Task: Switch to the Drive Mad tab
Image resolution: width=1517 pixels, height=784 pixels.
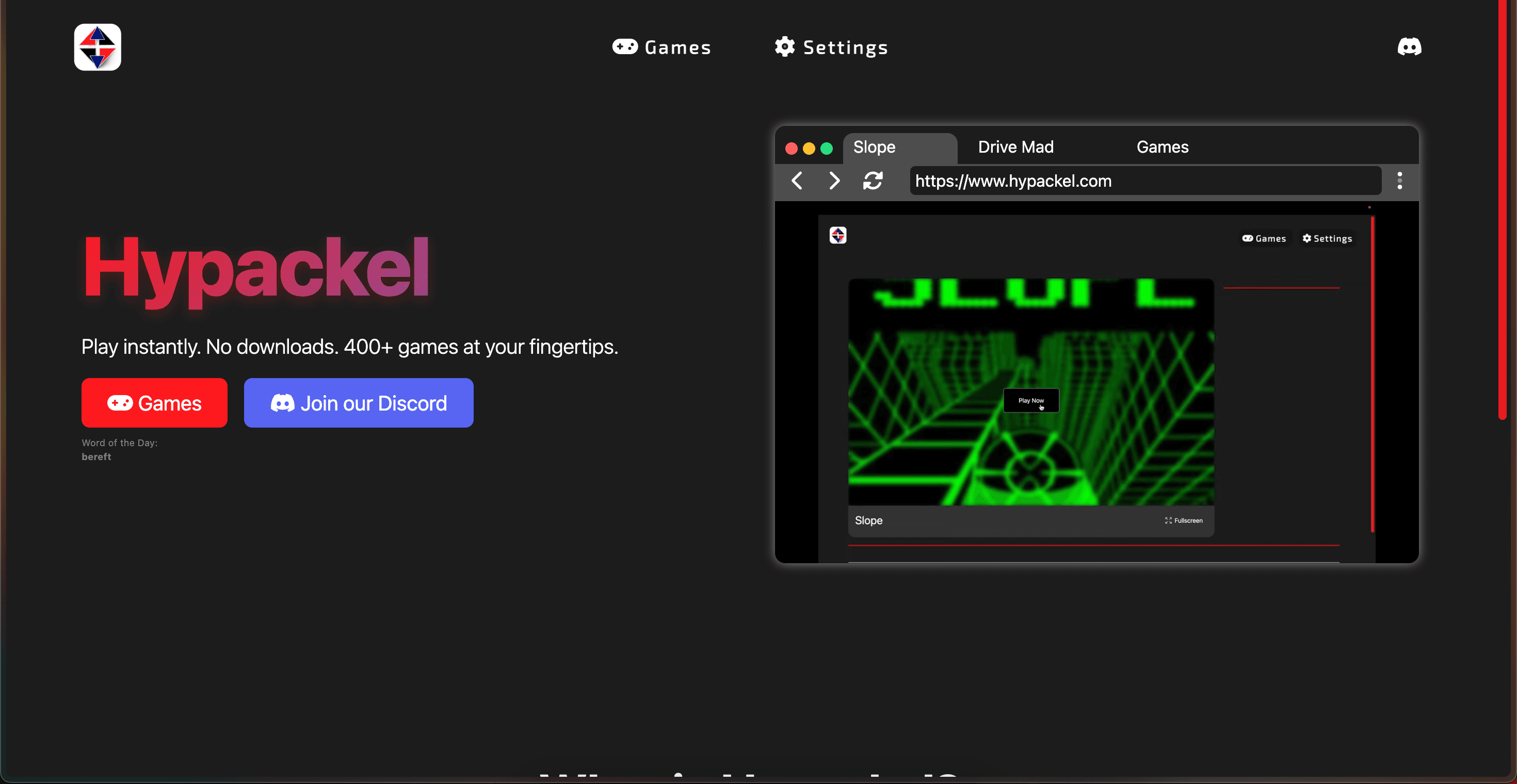Action: click(x=1015, y=147)
